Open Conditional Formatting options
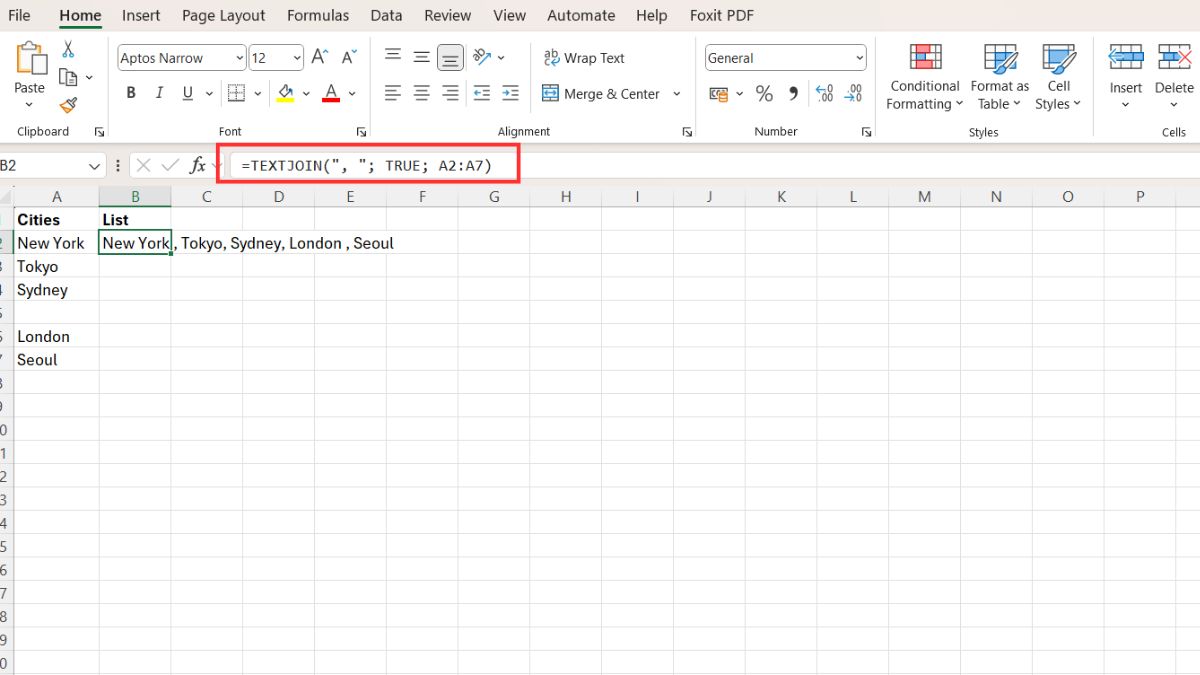This screenshot has height=675, width=1200. click(x=923, y=75)
